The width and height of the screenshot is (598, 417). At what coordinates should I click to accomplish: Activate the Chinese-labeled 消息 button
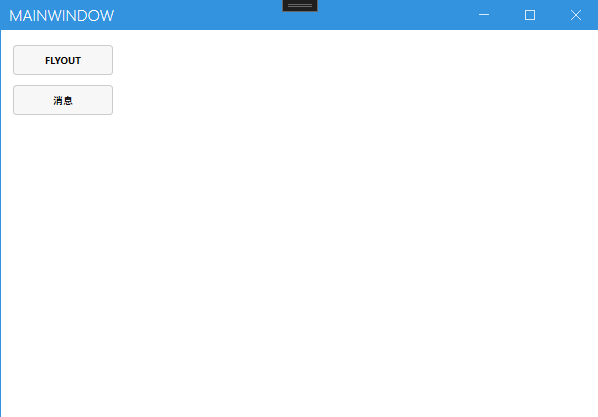[x=63, y=100]
